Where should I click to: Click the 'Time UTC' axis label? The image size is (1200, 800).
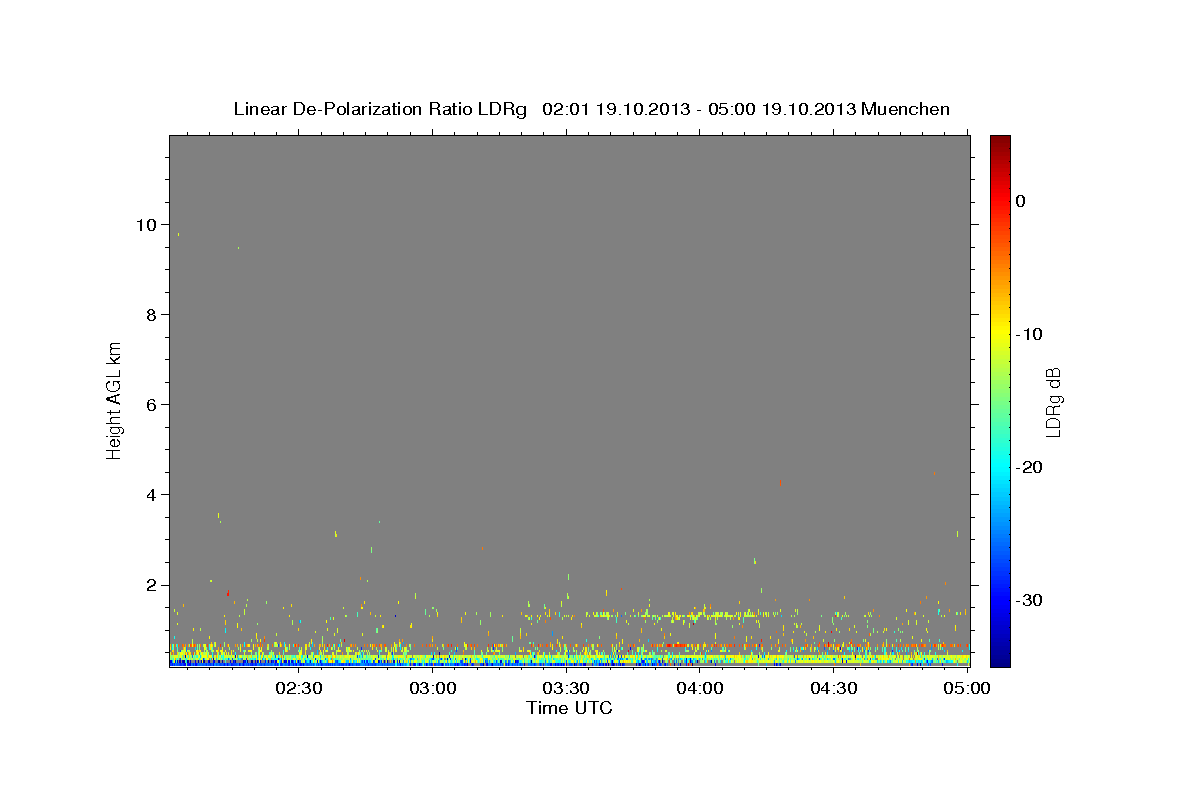click(x=569, y=708)
